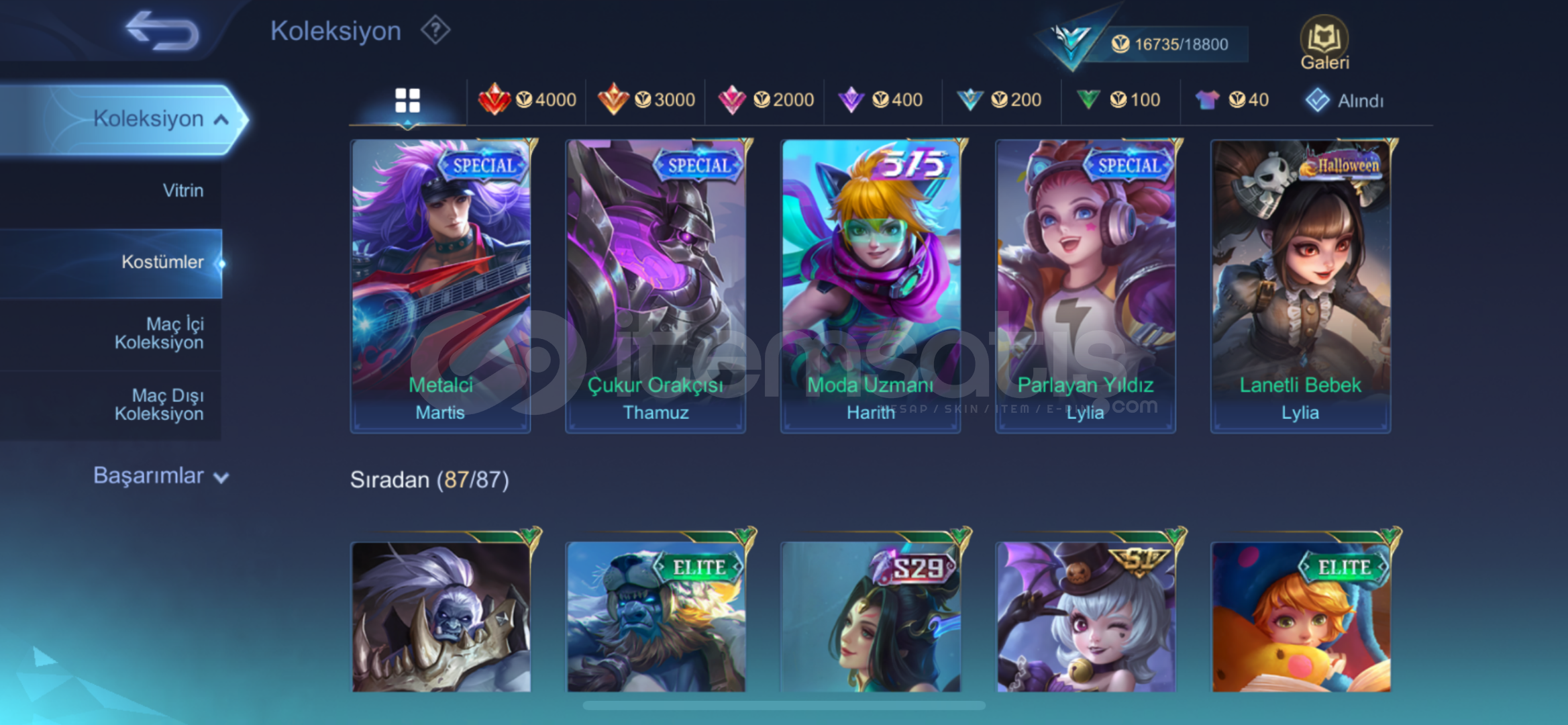Filter by the 40-point shirt icon
The width and height of the screenshot is (1568, 725).
click(1232, 100)
